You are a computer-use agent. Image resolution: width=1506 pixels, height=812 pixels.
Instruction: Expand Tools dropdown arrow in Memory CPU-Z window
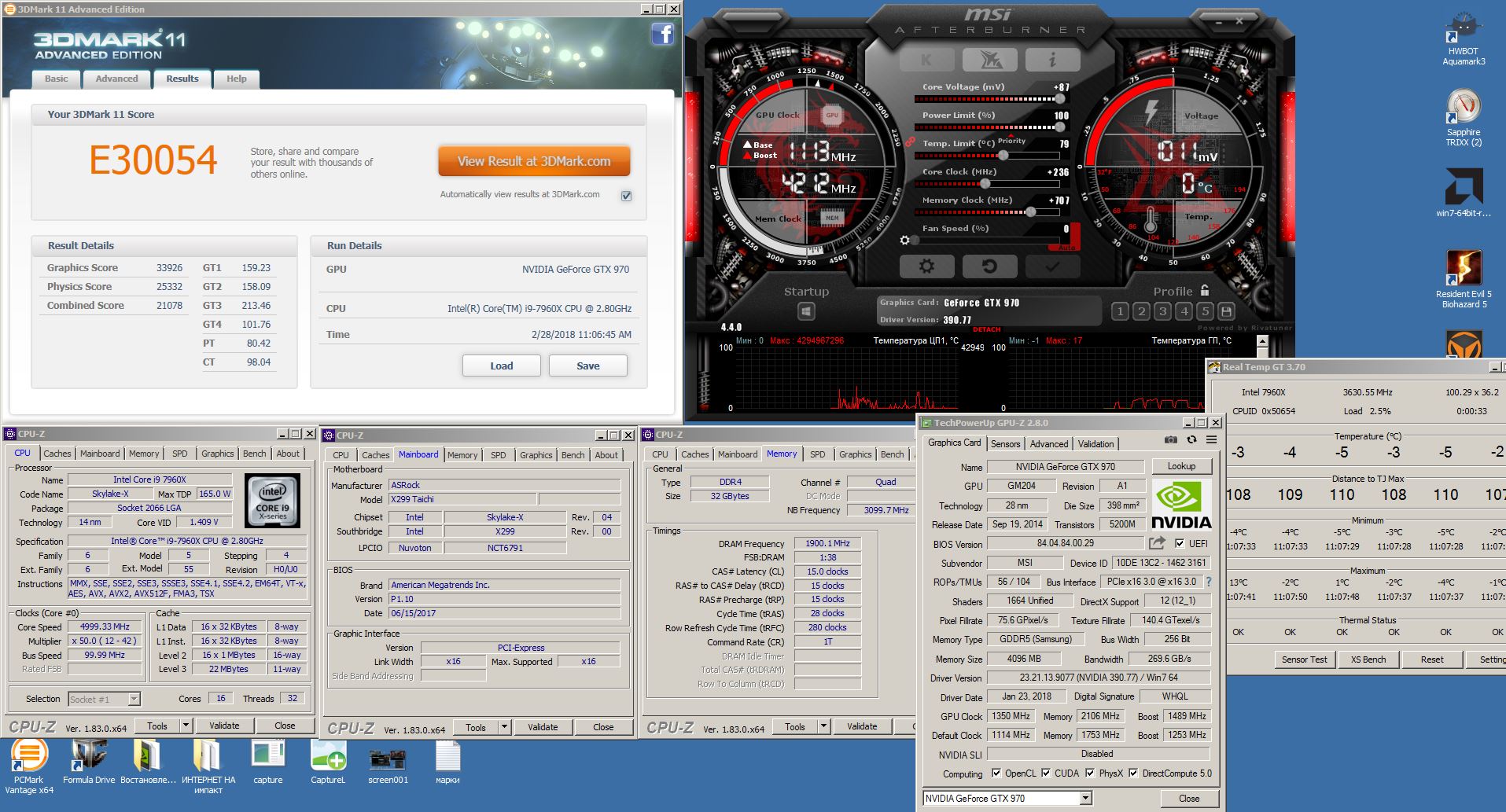tap(823, 726)
